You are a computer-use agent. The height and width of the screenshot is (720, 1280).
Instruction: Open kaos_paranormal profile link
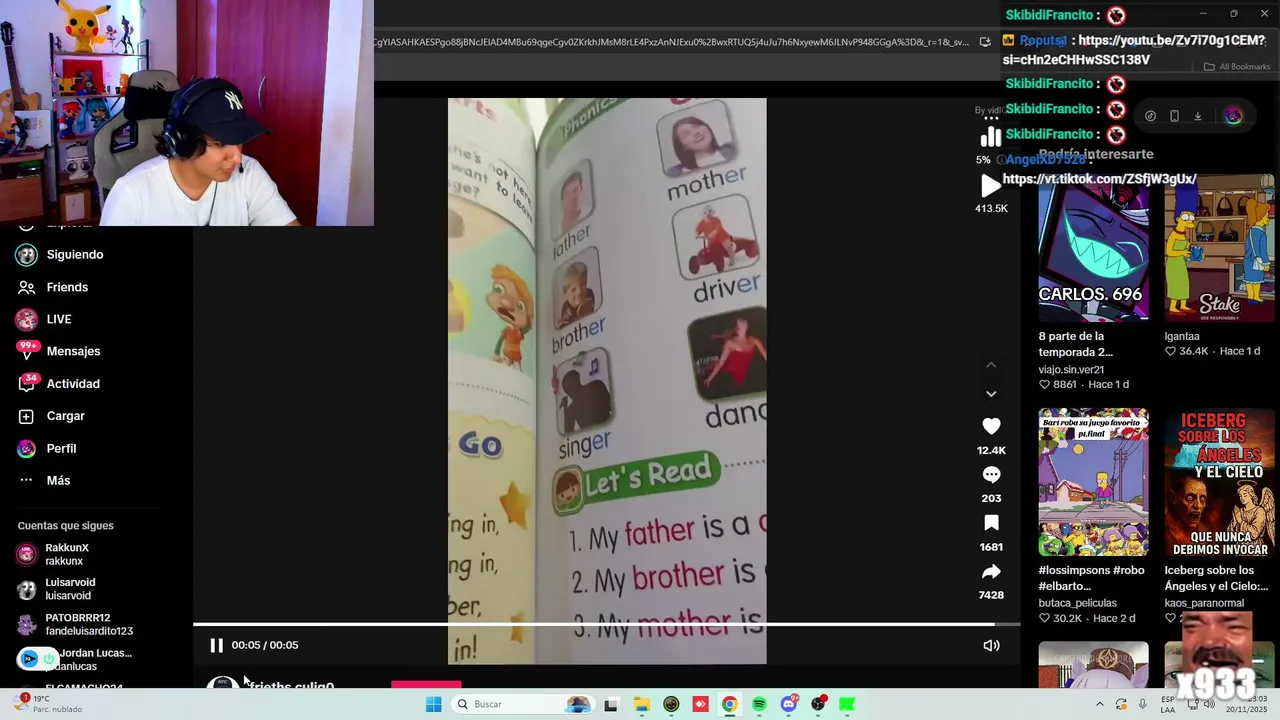point(1204,603)
